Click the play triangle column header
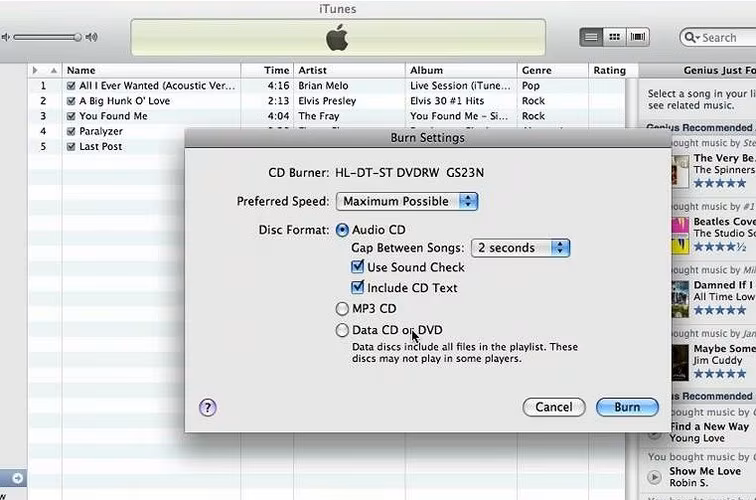 coord(35,70)
